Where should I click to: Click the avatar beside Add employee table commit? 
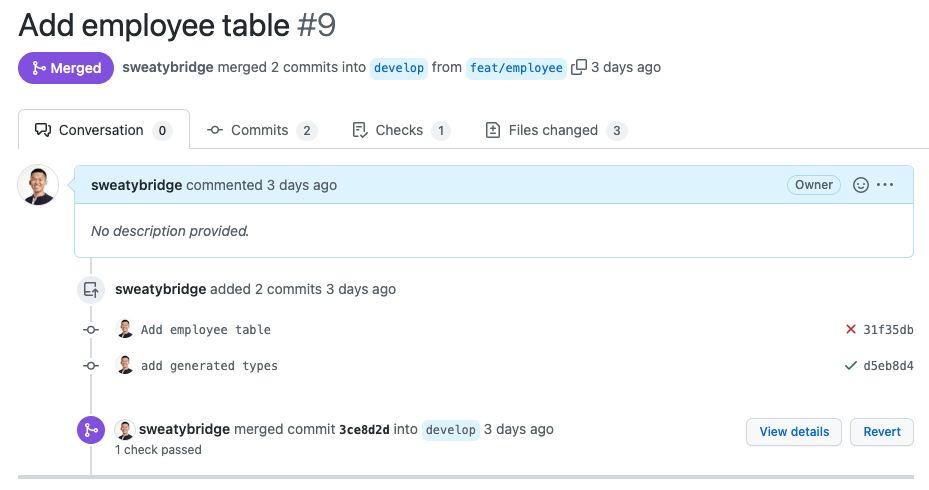click(125, 329)
